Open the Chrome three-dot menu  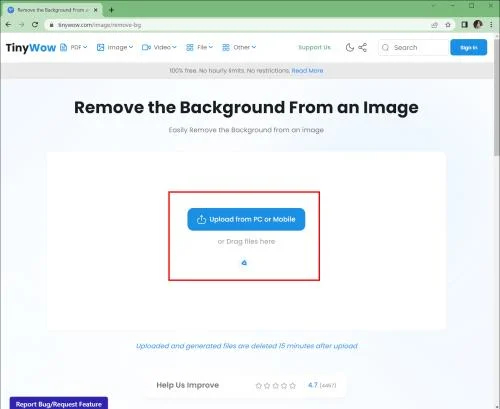(x=491, y=24)
